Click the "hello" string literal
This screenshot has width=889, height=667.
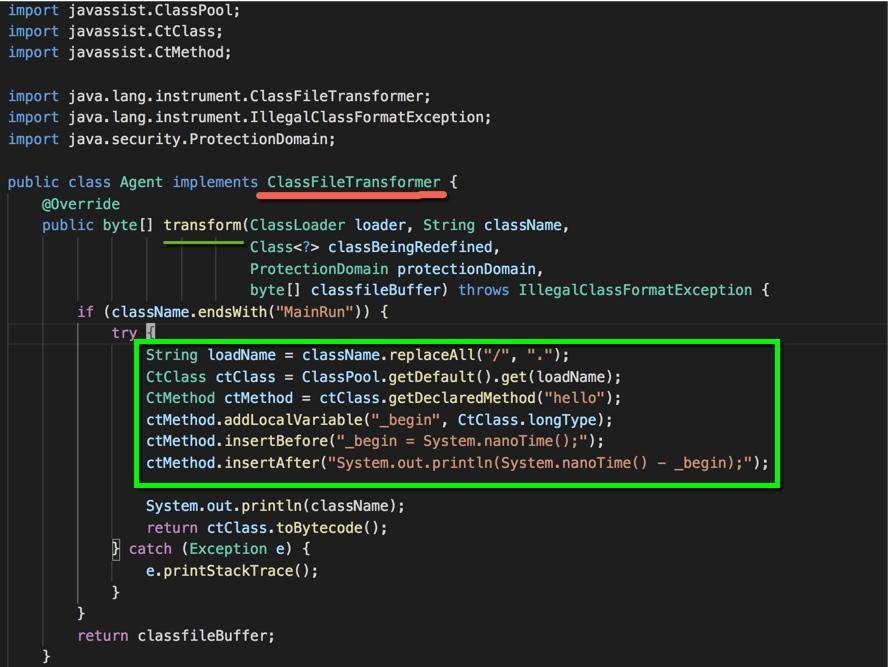point(575,398)
